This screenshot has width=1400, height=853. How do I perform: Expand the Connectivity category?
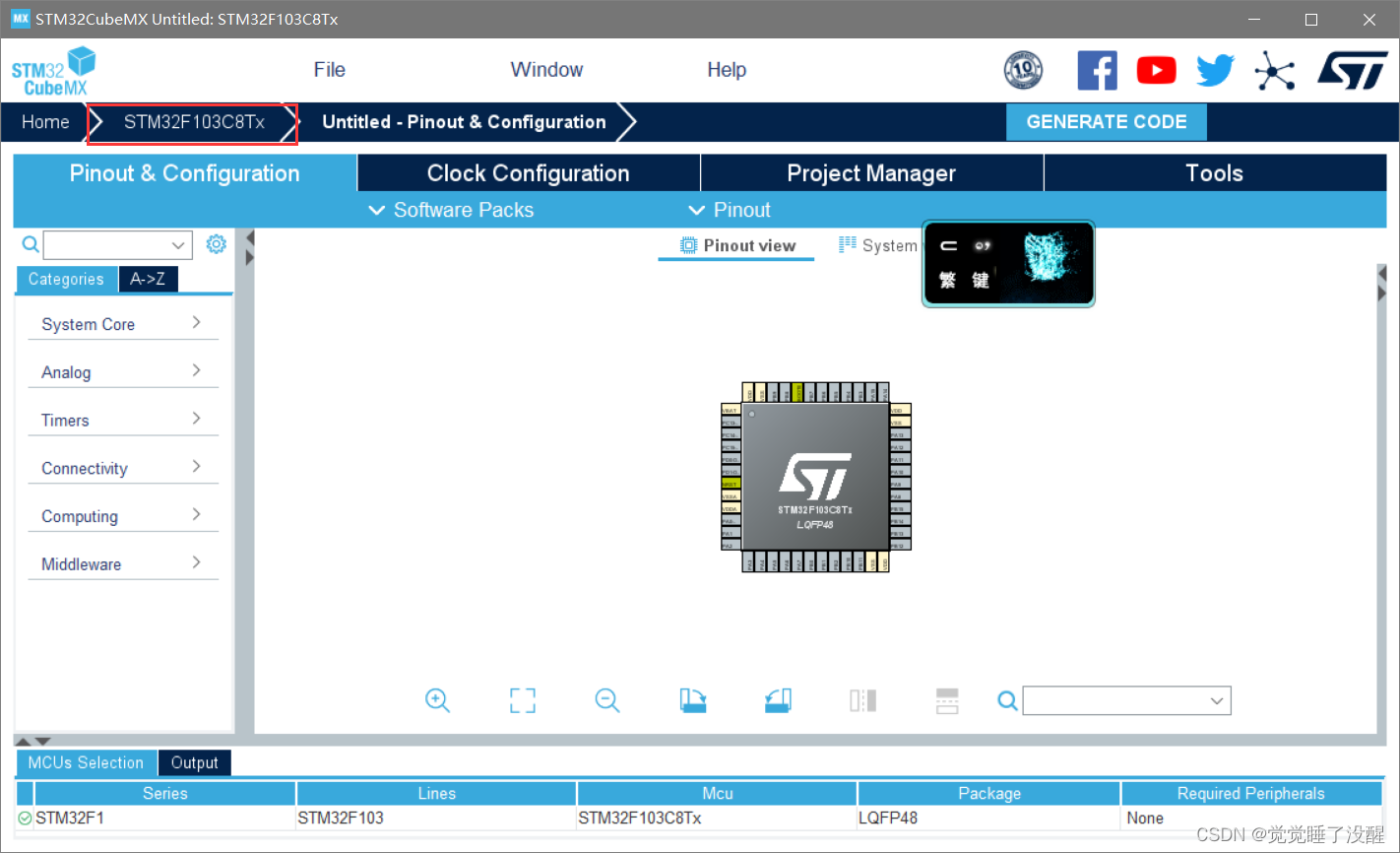point(122,468)
